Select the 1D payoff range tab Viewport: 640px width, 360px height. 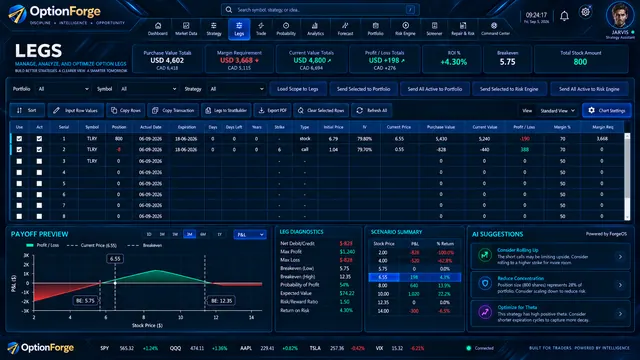click(149, 234)
